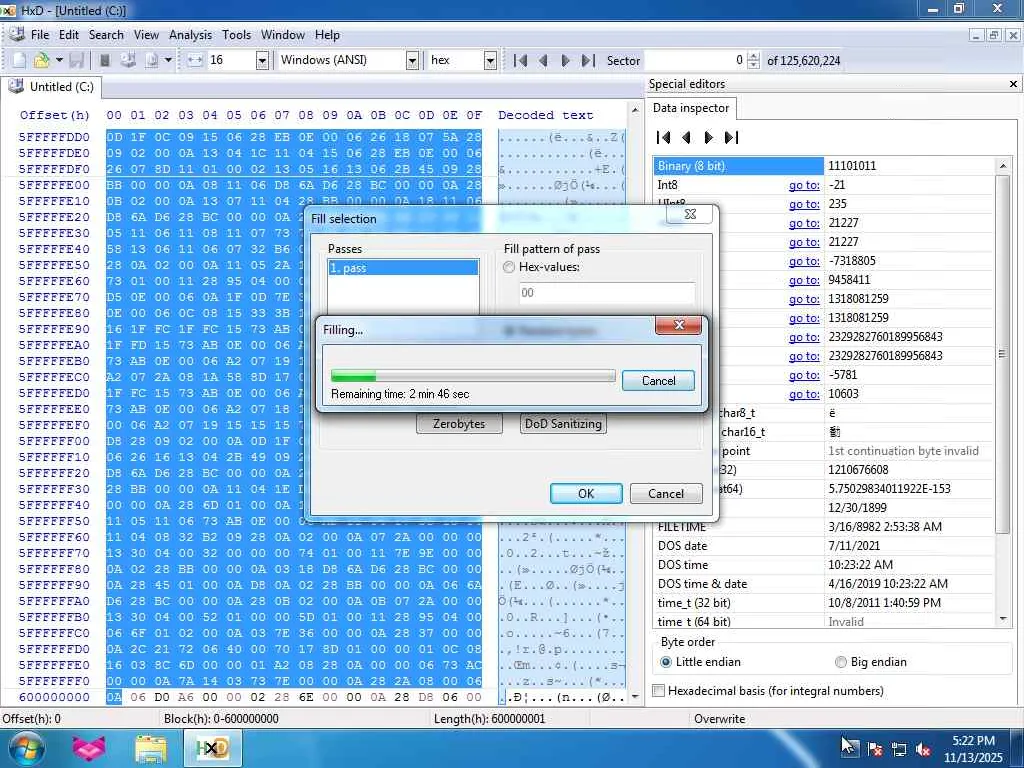The height and width of the screenshot is (768, 1024).
Task: Click the clock showing 5:22 PM
Action: pyautogui.click(x=972, y=741)
